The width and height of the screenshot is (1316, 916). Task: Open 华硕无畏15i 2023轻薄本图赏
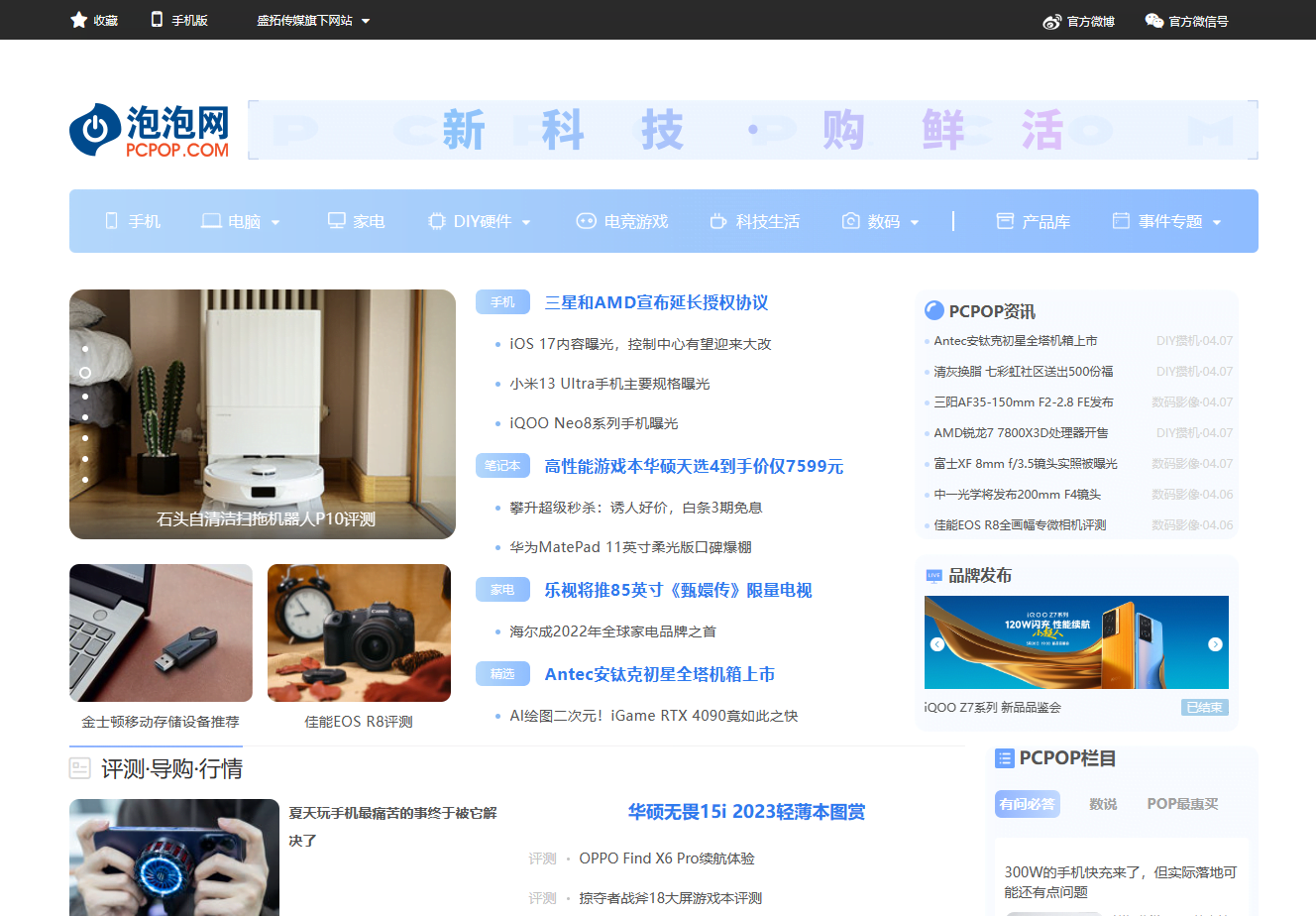pyautogui.click(x=746, y=812)
